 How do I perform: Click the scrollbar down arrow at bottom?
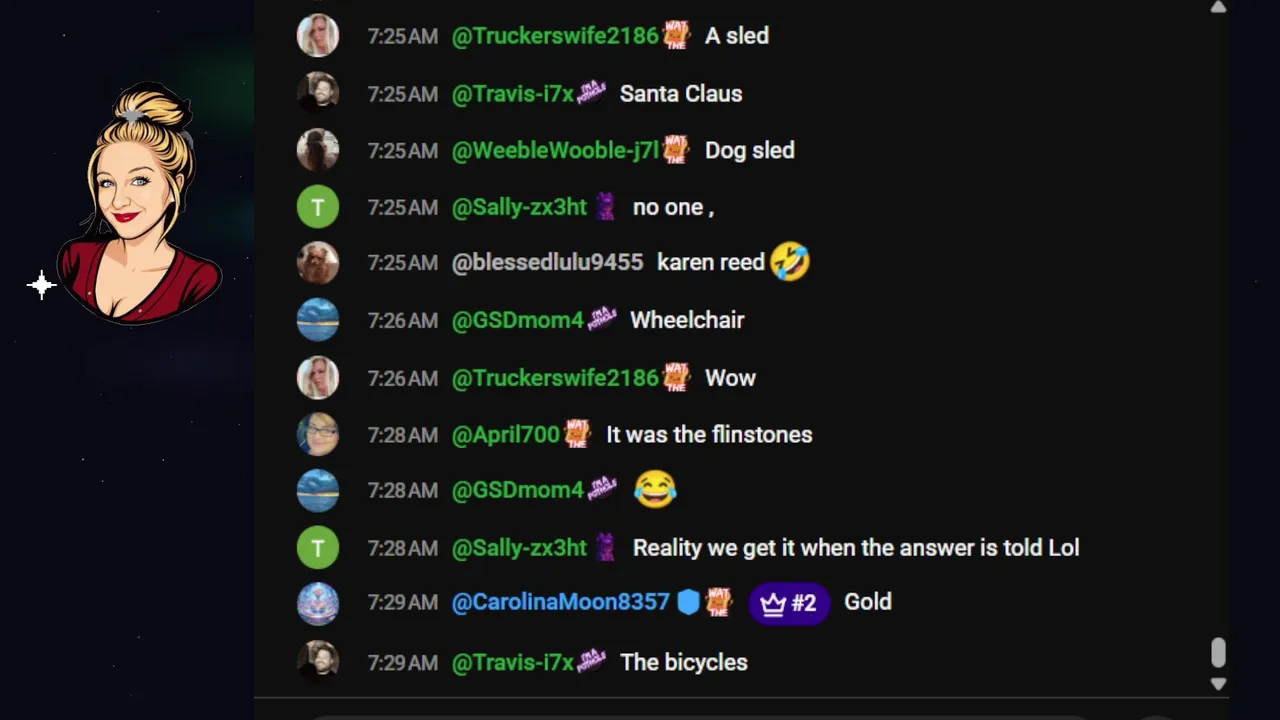pyautogui.click(x=1218, y=684)
